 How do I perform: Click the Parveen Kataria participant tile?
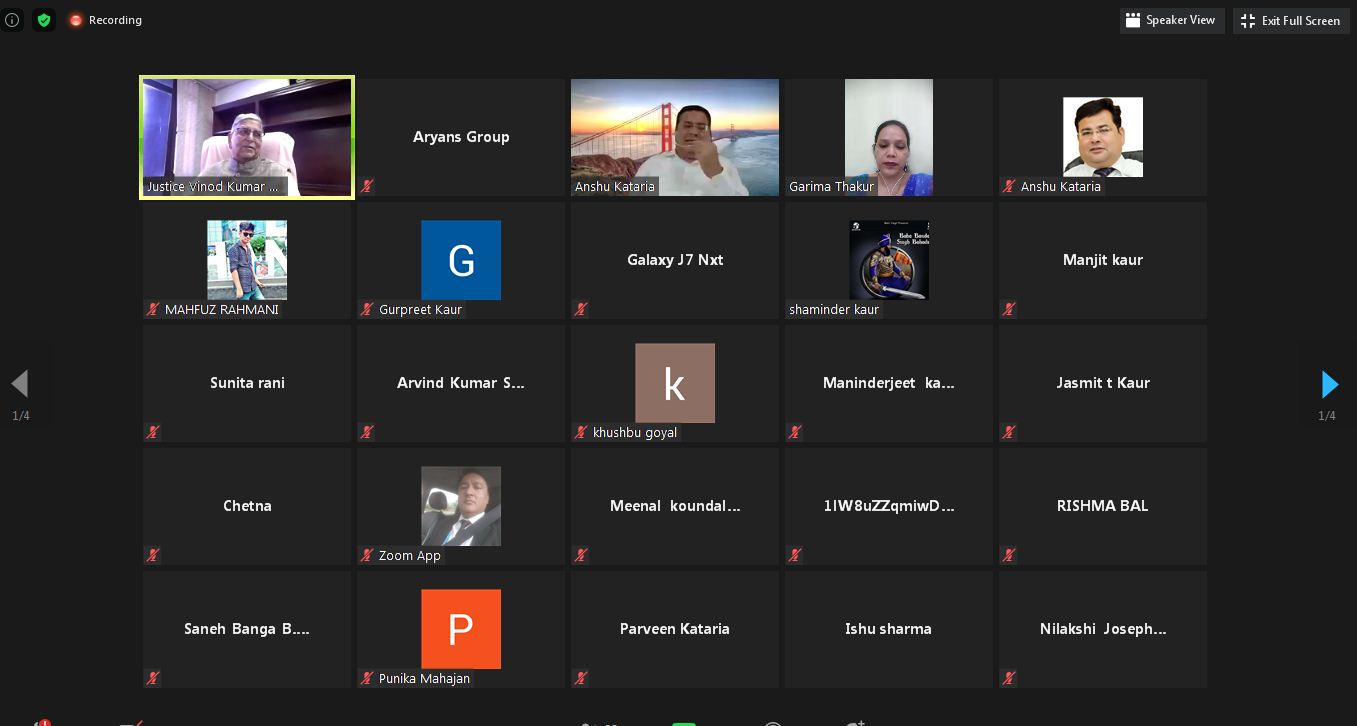[x=674, y=629]
